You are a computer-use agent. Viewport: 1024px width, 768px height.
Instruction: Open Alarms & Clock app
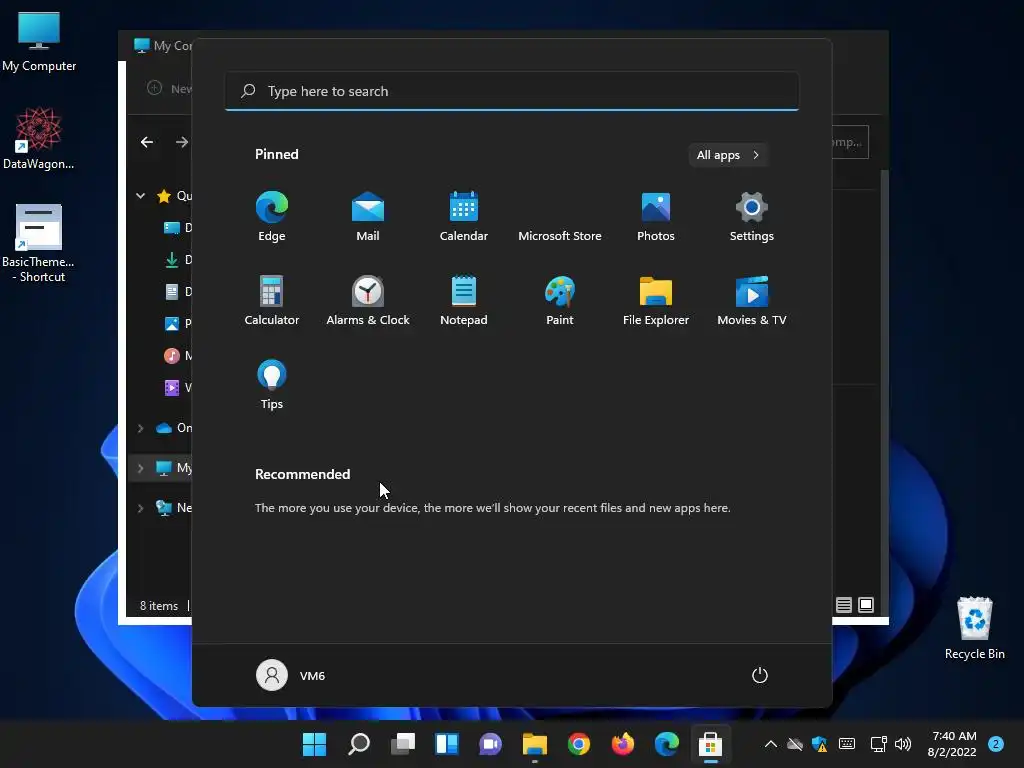(x=368, y=300)
